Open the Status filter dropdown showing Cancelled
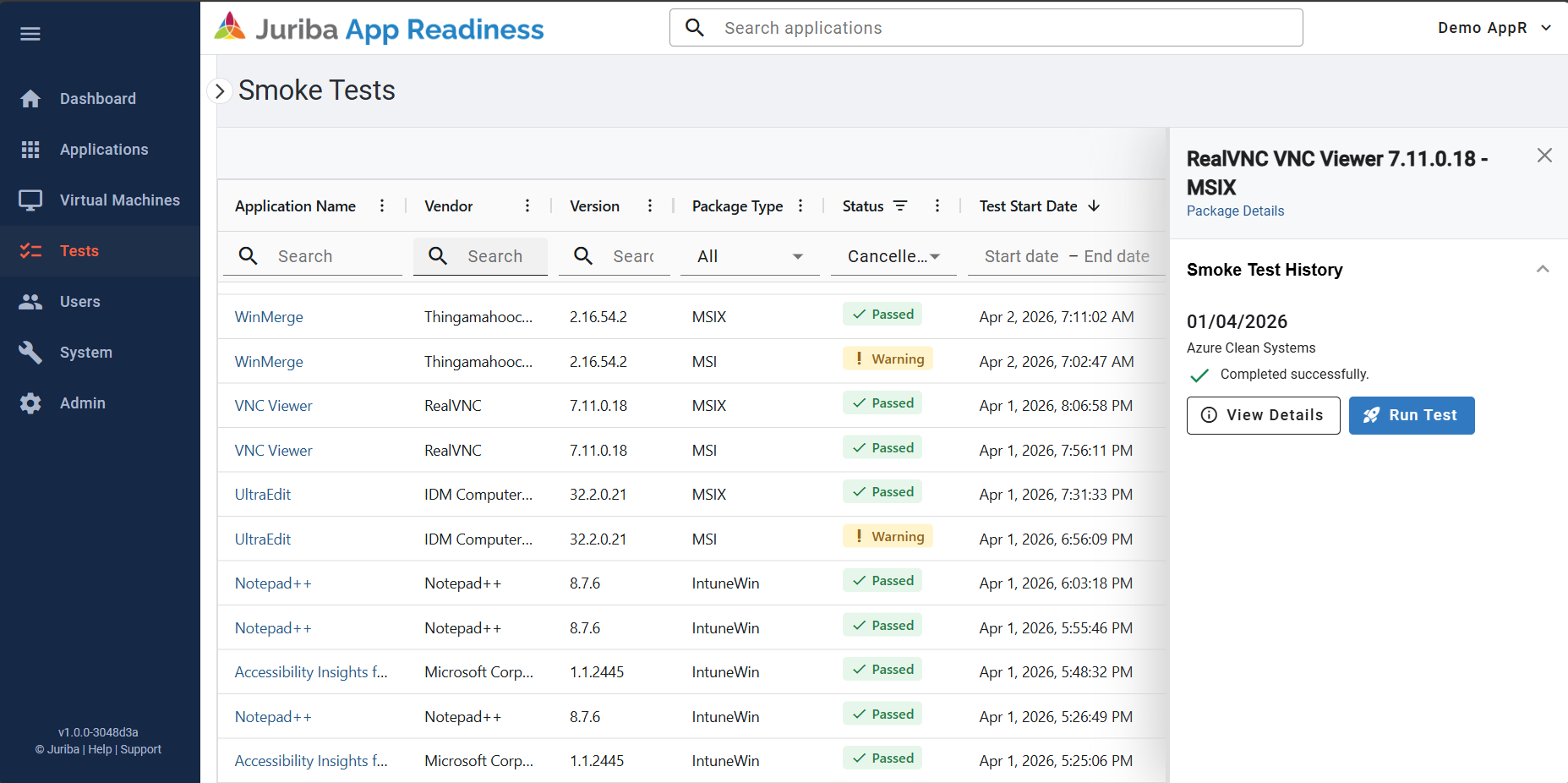 [x=893, y=256]
